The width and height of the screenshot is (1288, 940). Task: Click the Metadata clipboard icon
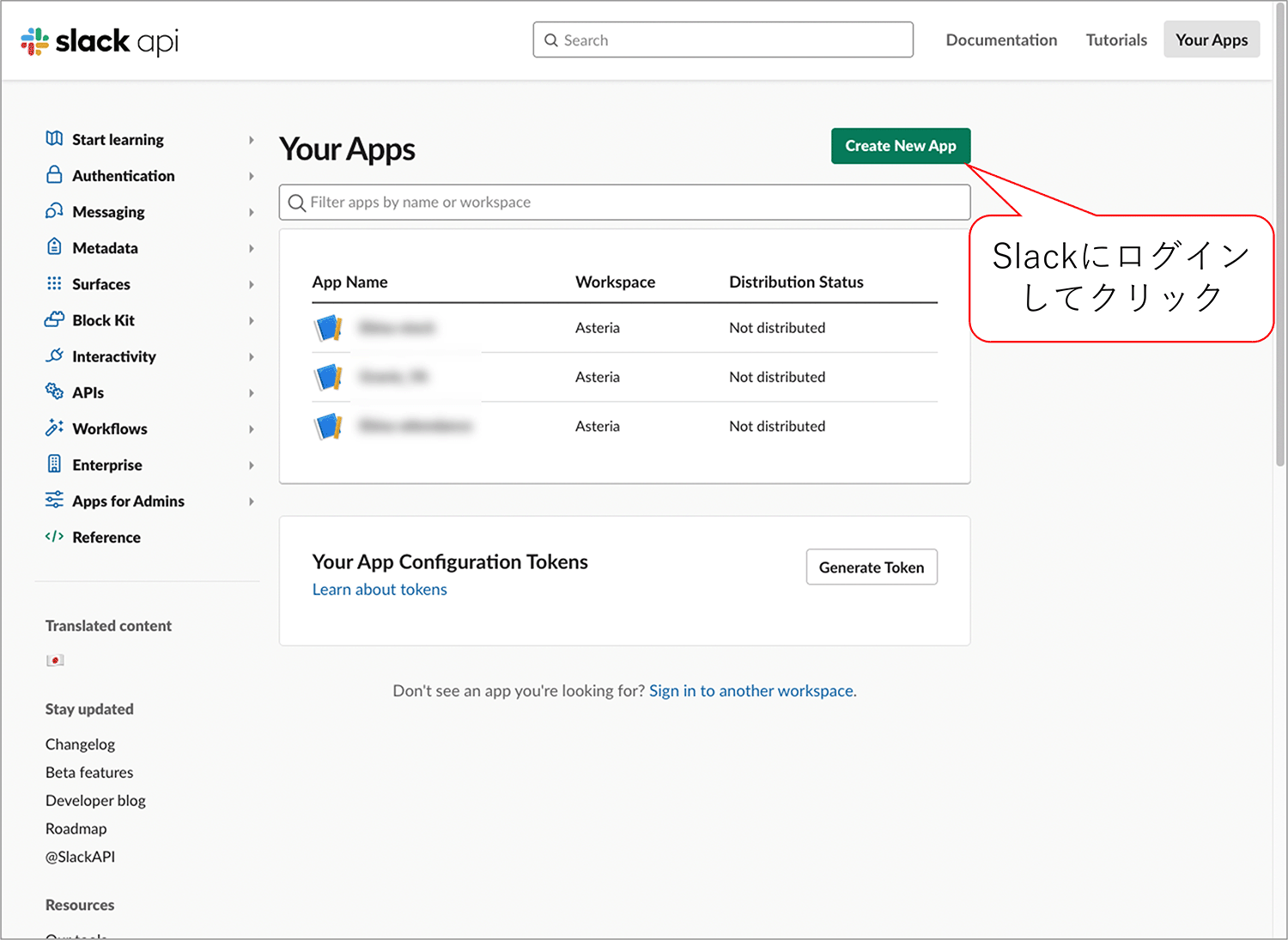pyautogui.click(x=54, y=246)
